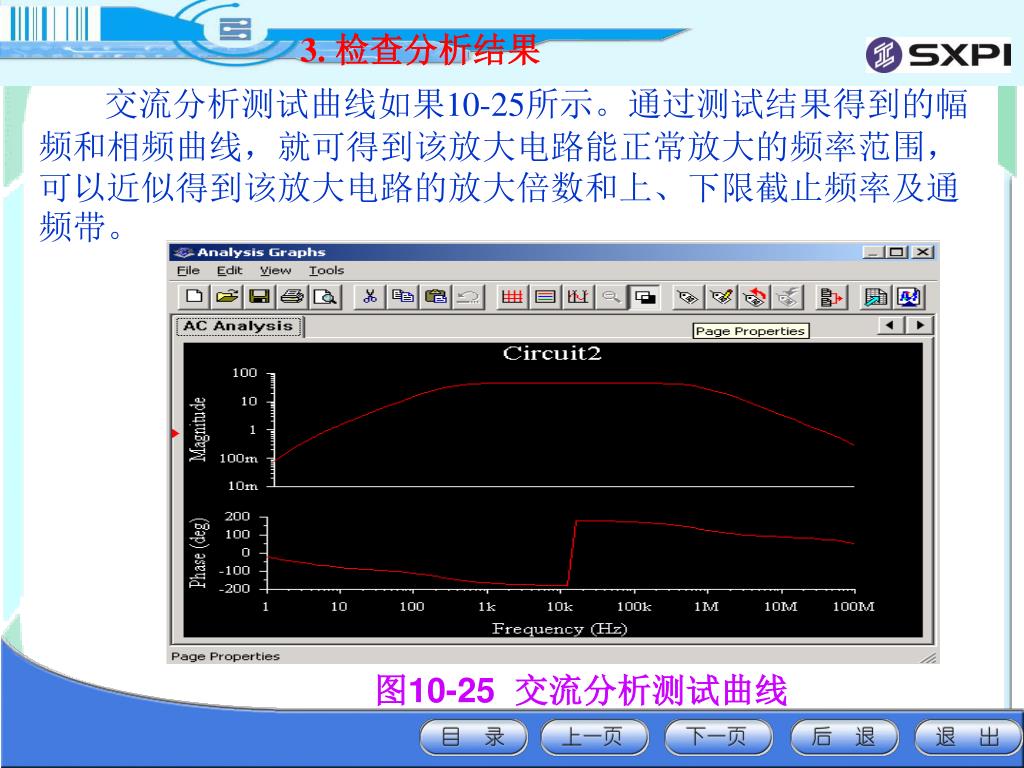
Task: Click the 目录 navigation button
Action: click(x=473, y=737)
